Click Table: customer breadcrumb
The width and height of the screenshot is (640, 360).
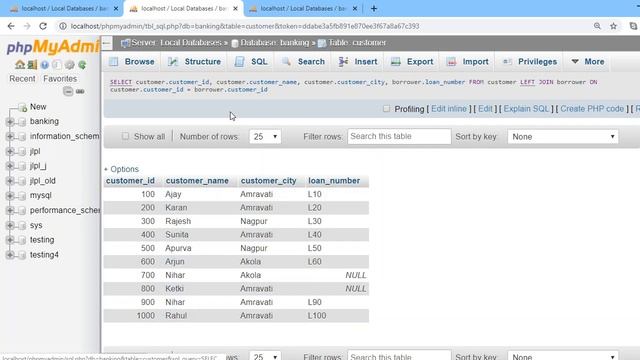click(357, 43)
